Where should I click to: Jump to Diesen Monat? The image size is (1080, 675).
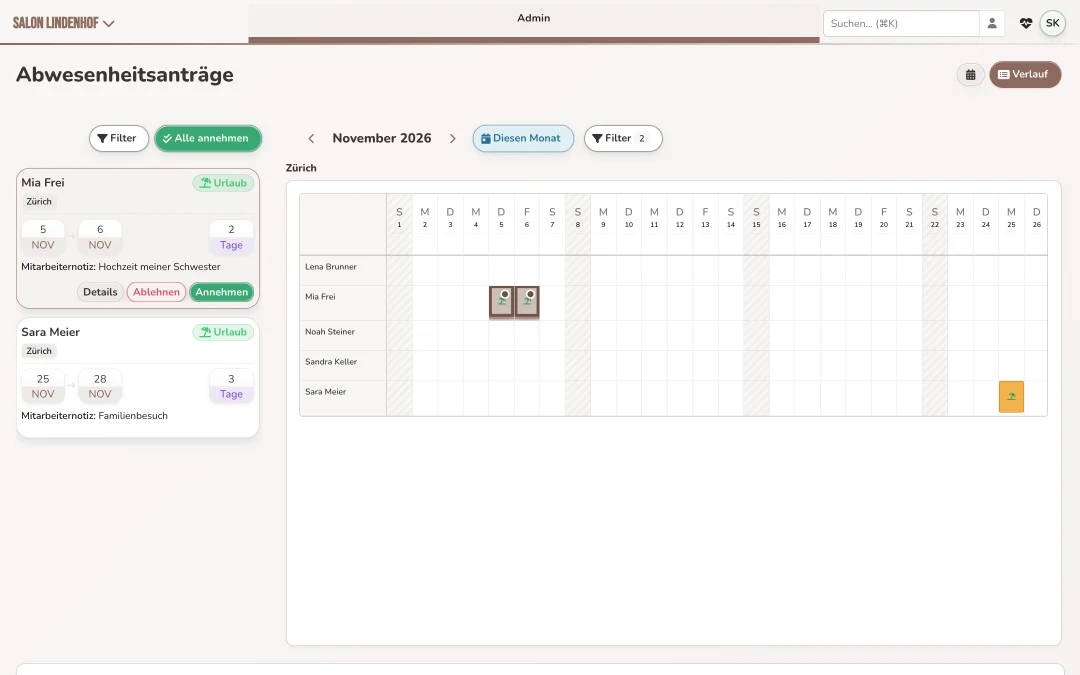click(523, 138)
